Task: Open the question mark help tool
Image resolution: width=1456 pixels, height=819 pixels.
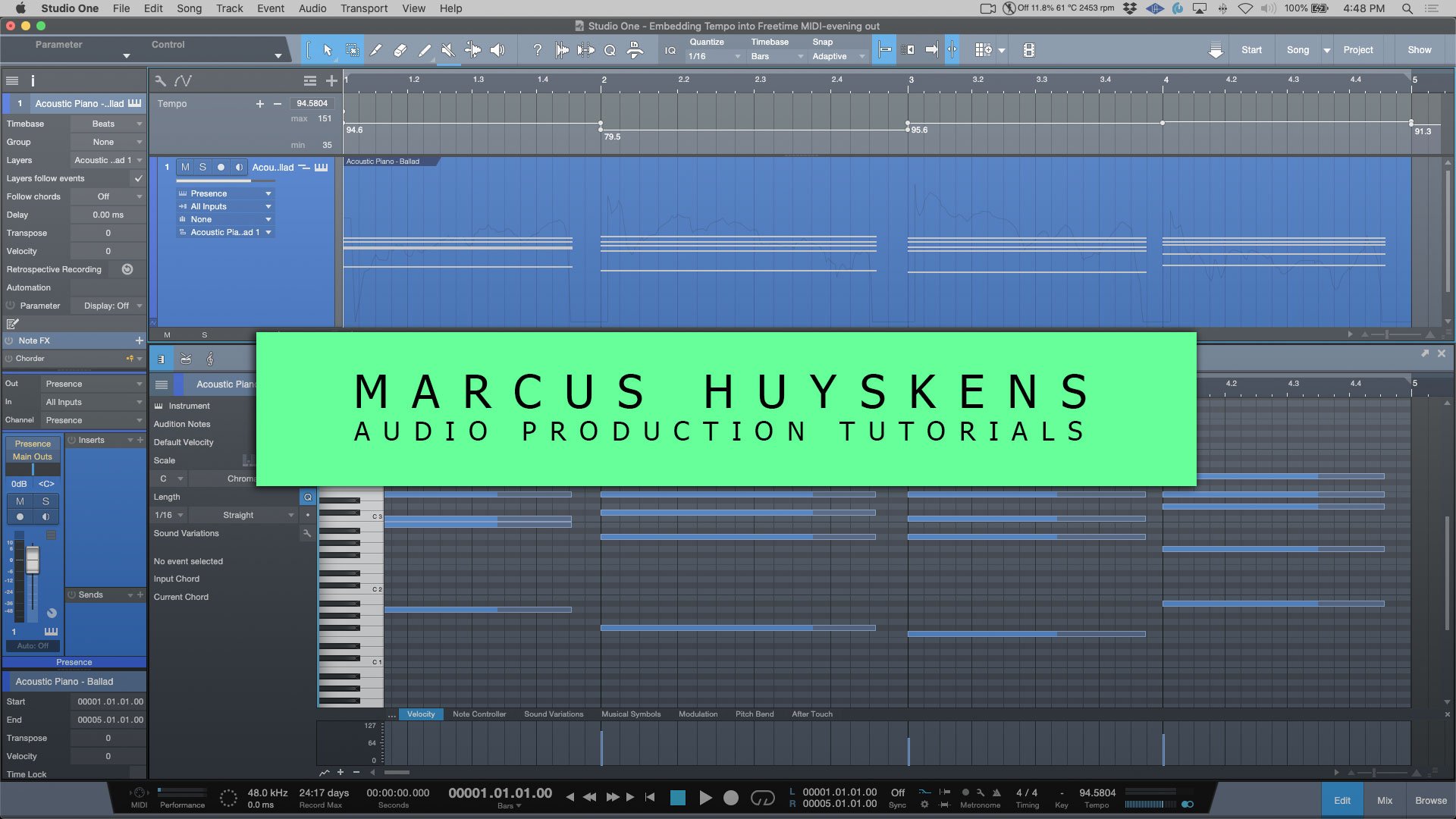Action: click(x=538, y=50)
